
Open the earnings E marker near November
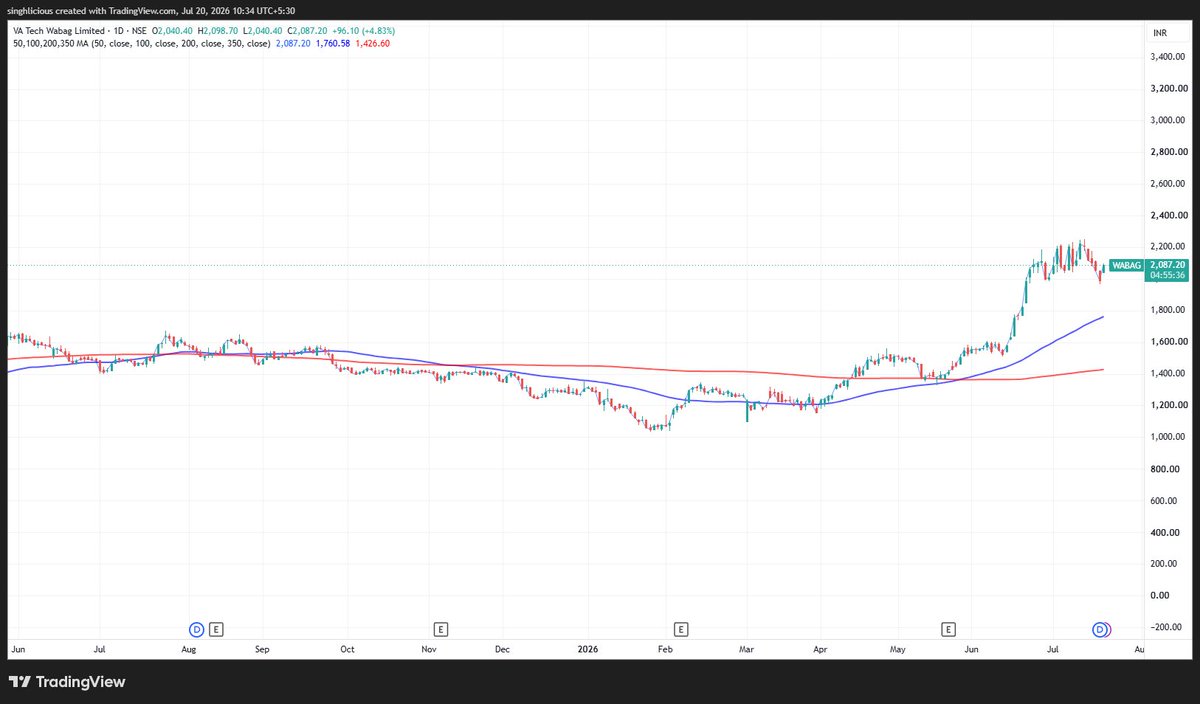(x=440, y=629)
